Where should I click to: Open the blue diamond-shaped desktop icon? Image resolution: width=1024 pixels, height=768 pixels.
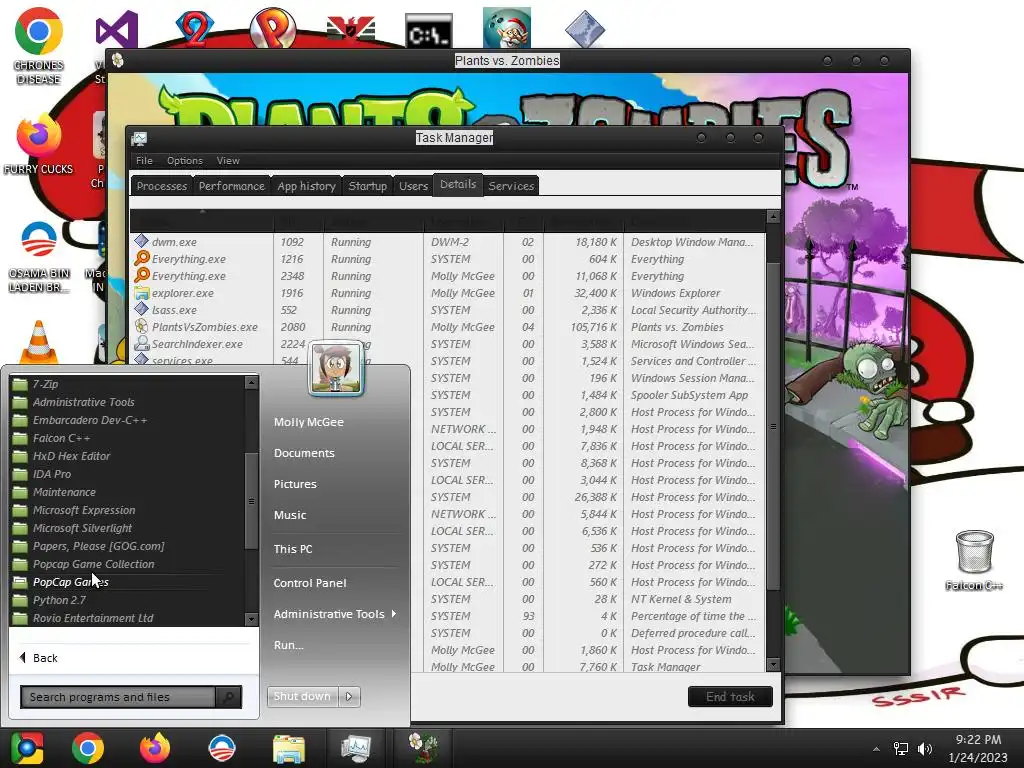tap(584, 29)
